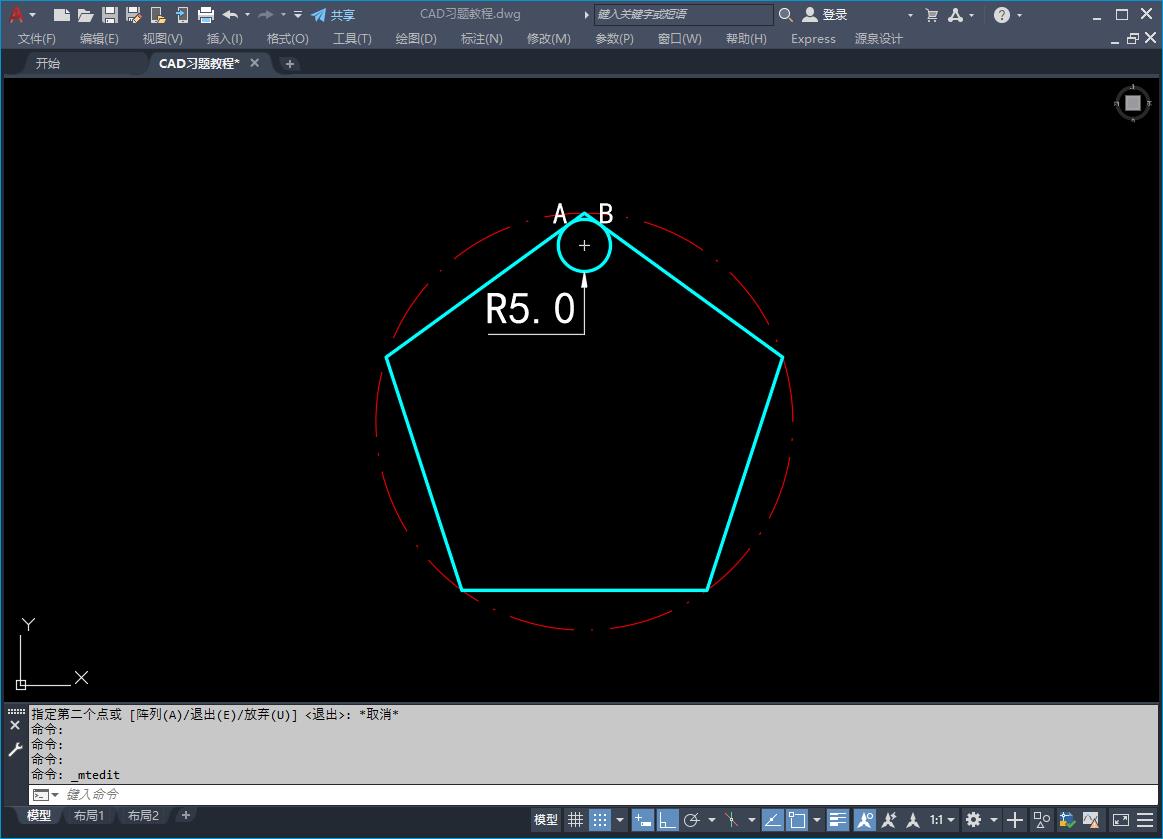Expand isometric drafting plane arrow
1163x839 pixels.
[752, 820]
